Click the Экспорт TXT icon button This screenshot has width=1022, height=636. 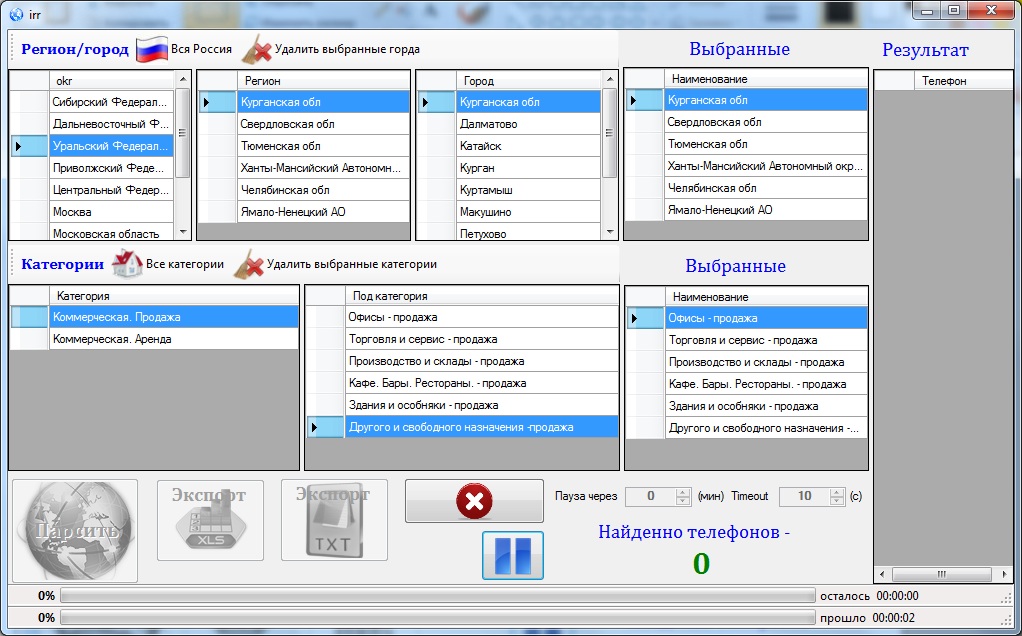[x=334, y=520]
